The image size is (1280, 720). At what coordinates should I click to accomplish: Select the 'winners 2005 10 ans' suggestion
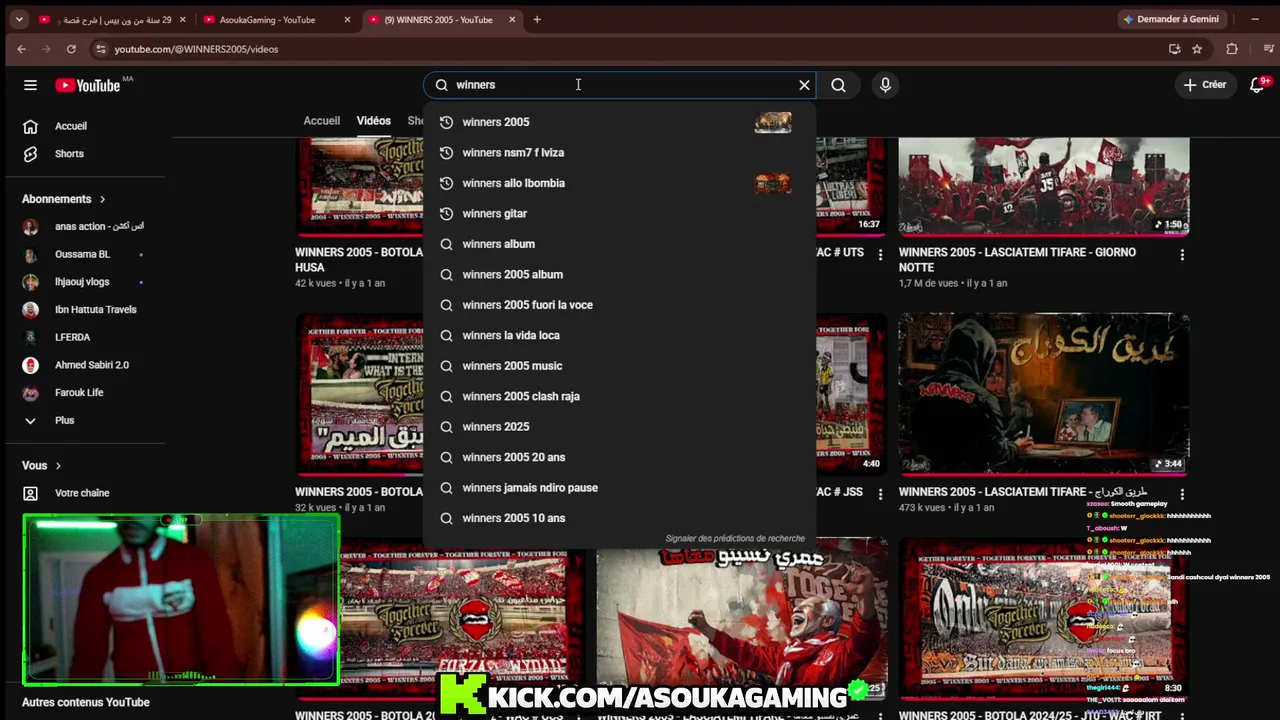620,518
